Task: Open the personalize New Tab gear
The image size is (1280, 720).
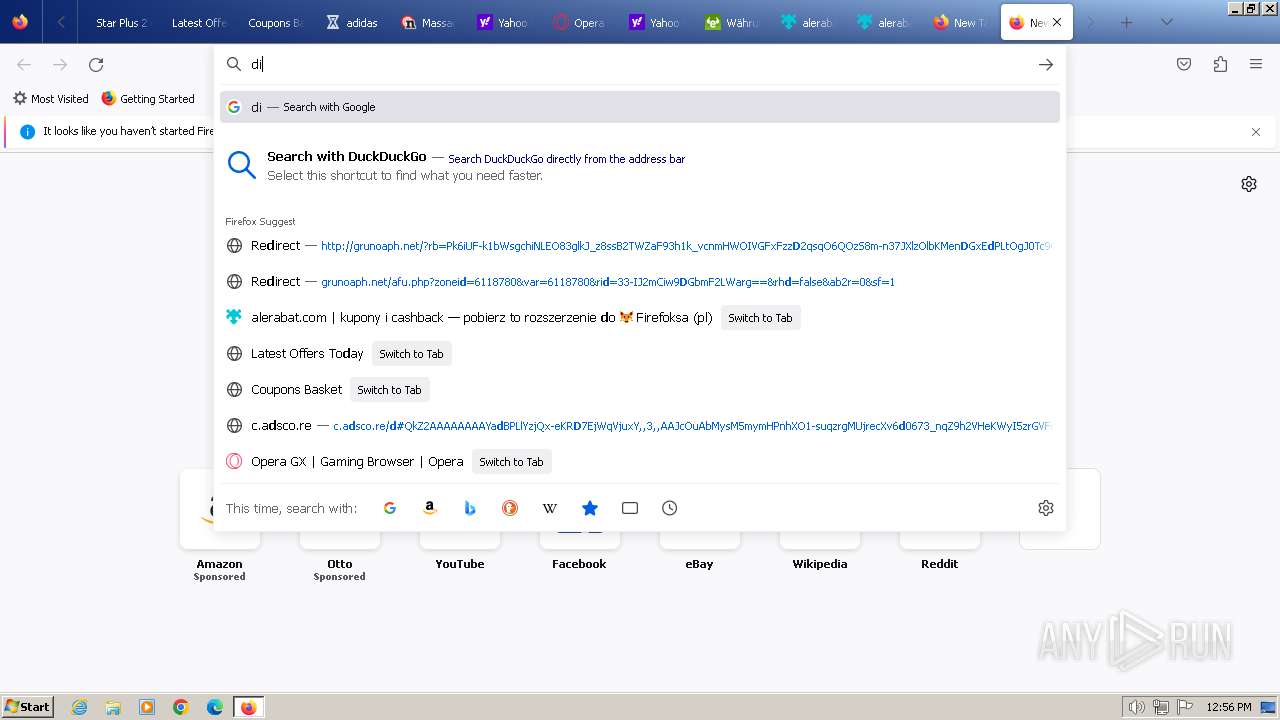Action: [x=1249, y=184]
